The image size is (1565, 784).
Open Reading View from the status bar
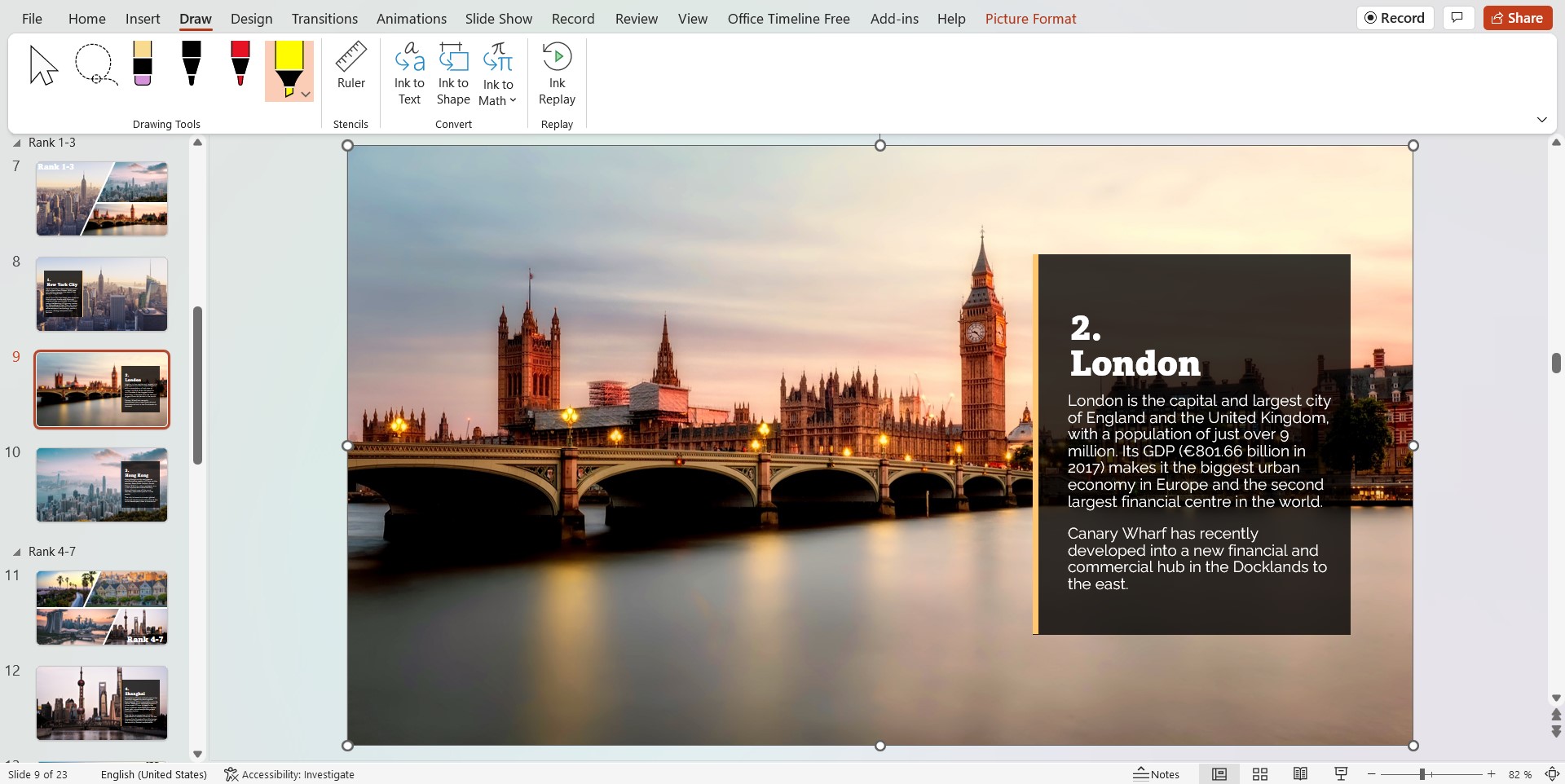pyautogui.click(x=1301, y=773)
